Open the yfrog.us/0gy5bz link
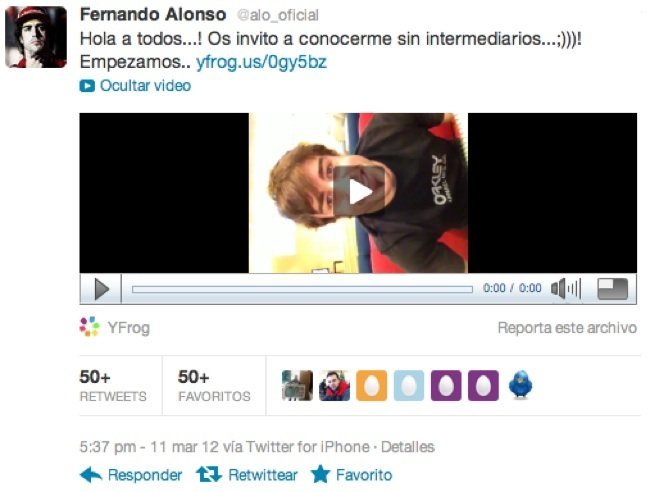Screen dimensions: 650x492 click(x=261, y=62)
